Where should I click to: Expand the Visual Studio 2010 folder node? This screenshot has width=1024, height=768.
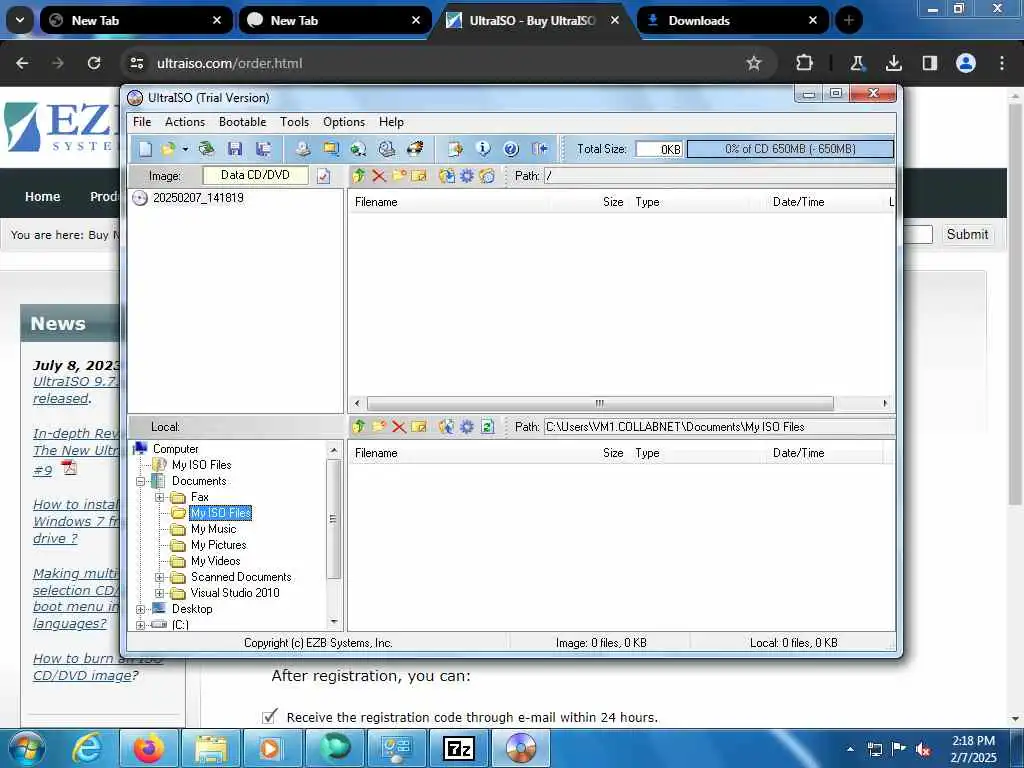coord(159,594)
